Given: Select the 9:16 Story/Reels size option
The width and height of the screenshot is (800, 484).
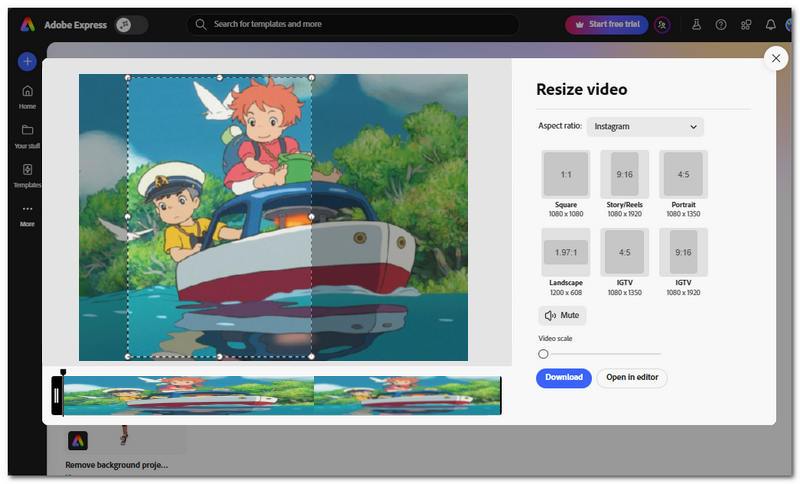Looking at the screenshot, I should coord(624,184).
